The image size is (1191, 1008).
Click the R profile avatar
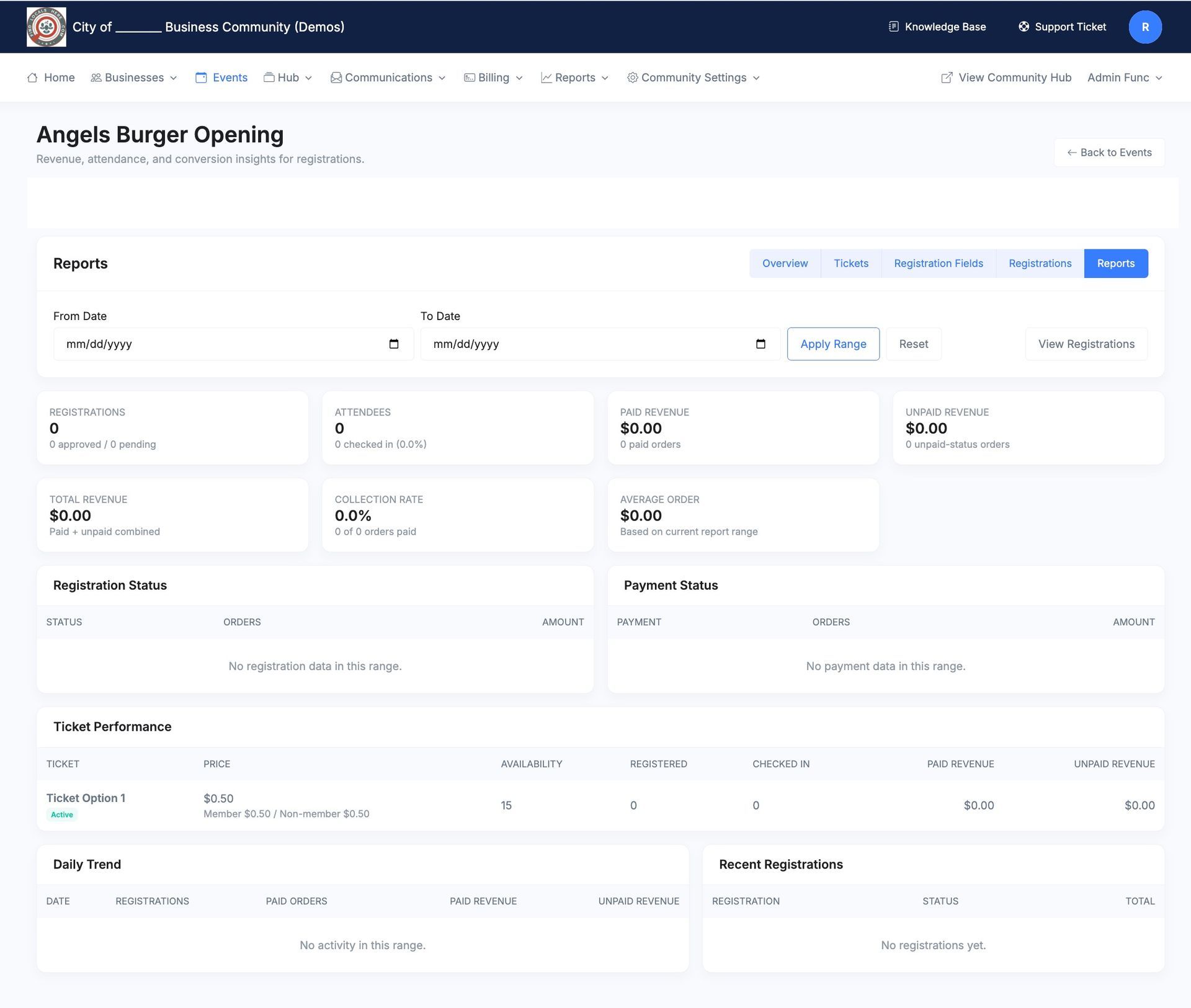point(1145,27)
